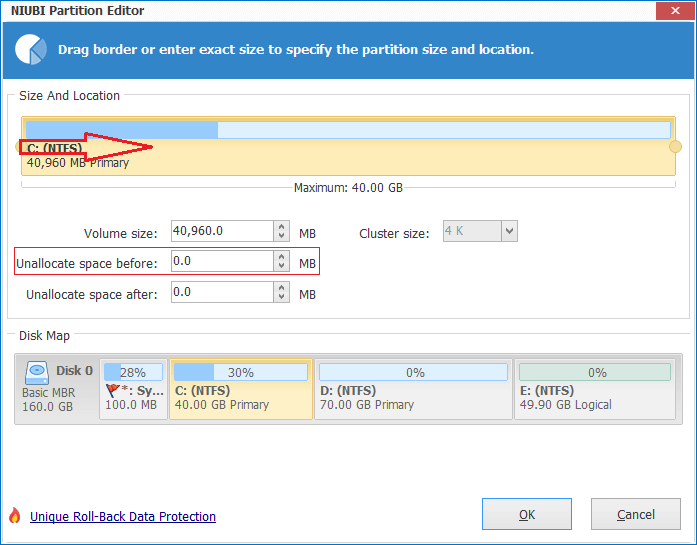This screenshot has height=545, width=697.
Task: Decrease Unallocate space after value
Action: (282, 297)
